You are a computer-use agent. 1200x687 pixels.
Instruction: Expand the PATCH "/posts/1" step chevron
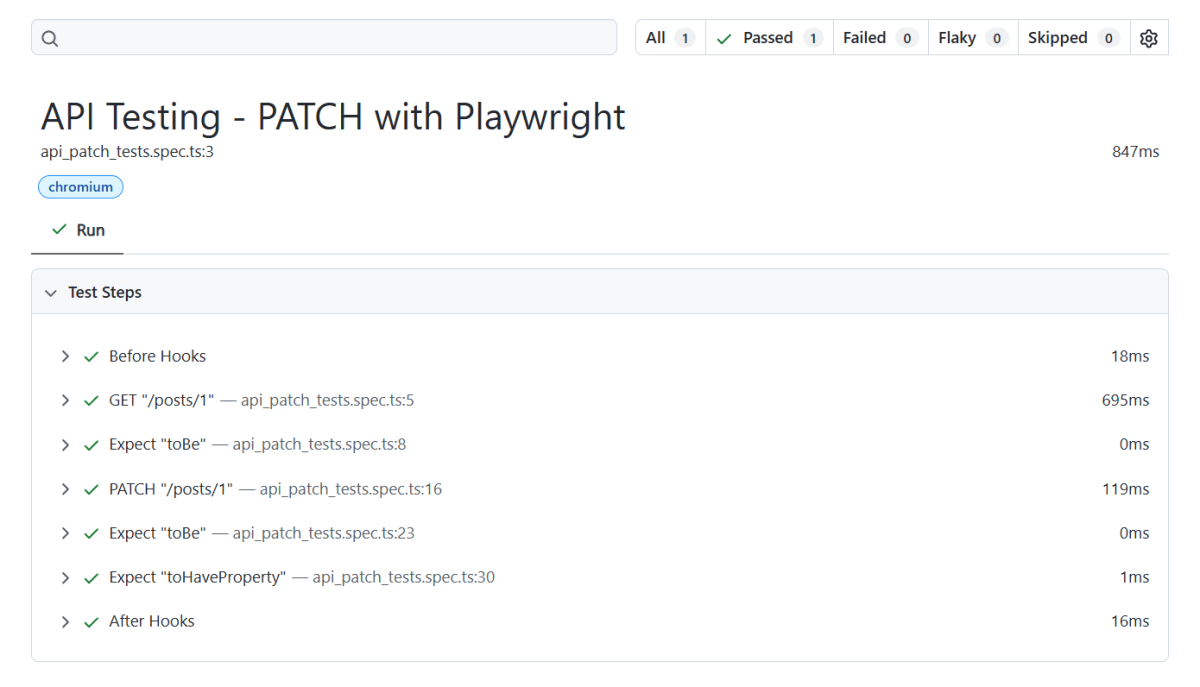[65, 489]
